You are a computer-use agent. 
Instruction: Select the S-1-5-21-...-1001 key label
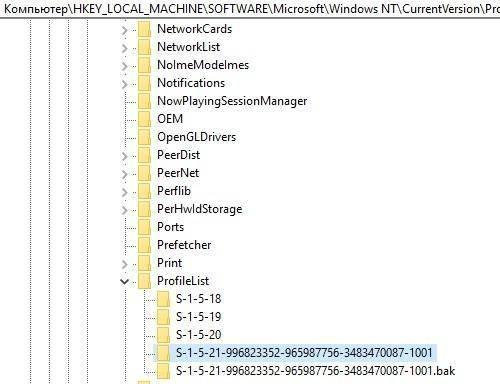click(304, 353)
